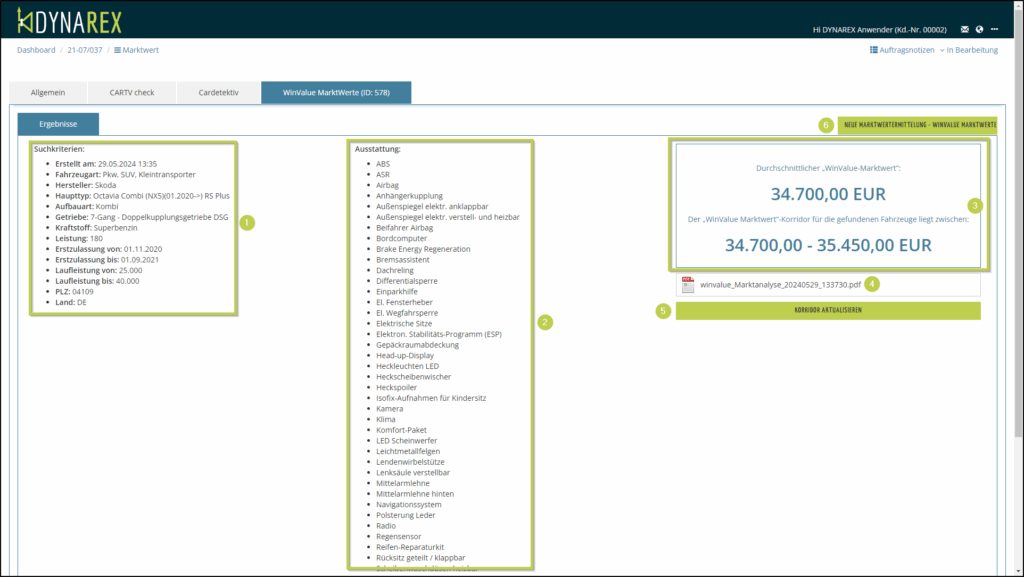Start Neue Marktwertermittlung WinValue Marktwerte
Viewport: 1024px width, 577px height.
[x=919, y=125]
